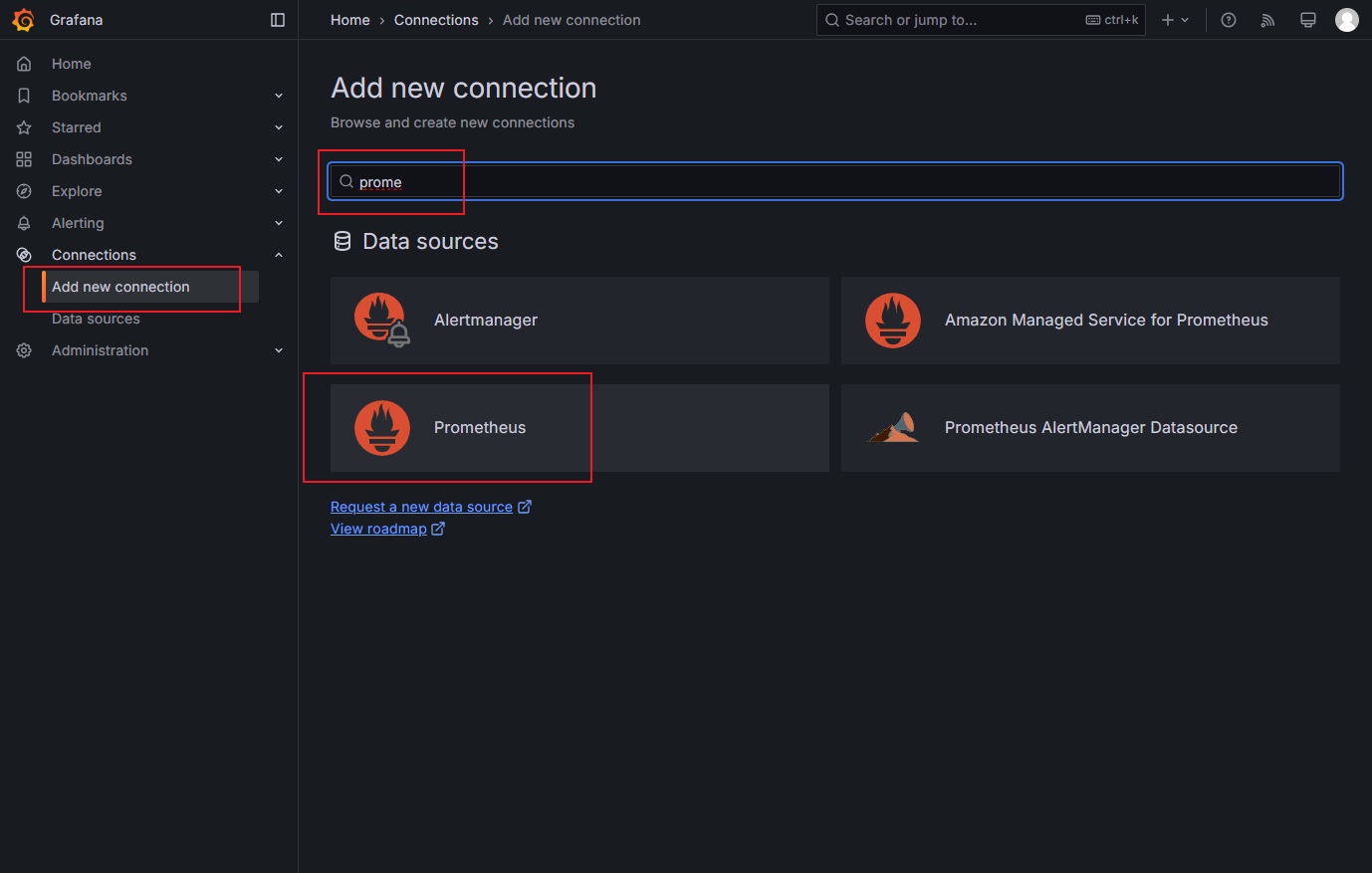Viewport: 1372px width, 873px height.
Task: Click the external link icon beside View roadmap
Action: 438,529
